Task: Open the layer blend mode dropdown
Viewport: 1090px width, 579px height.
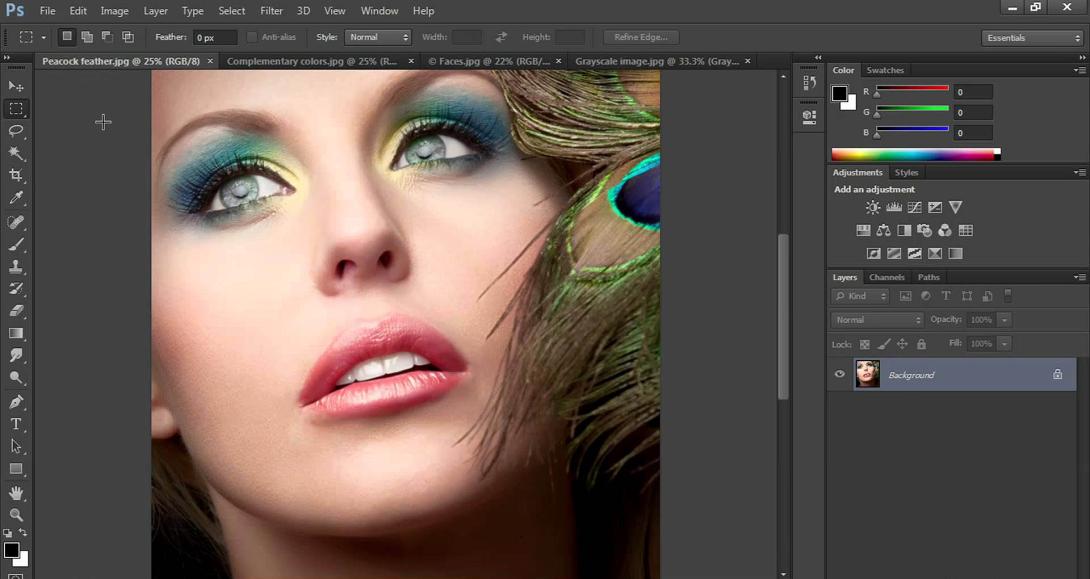Action: 877,320
